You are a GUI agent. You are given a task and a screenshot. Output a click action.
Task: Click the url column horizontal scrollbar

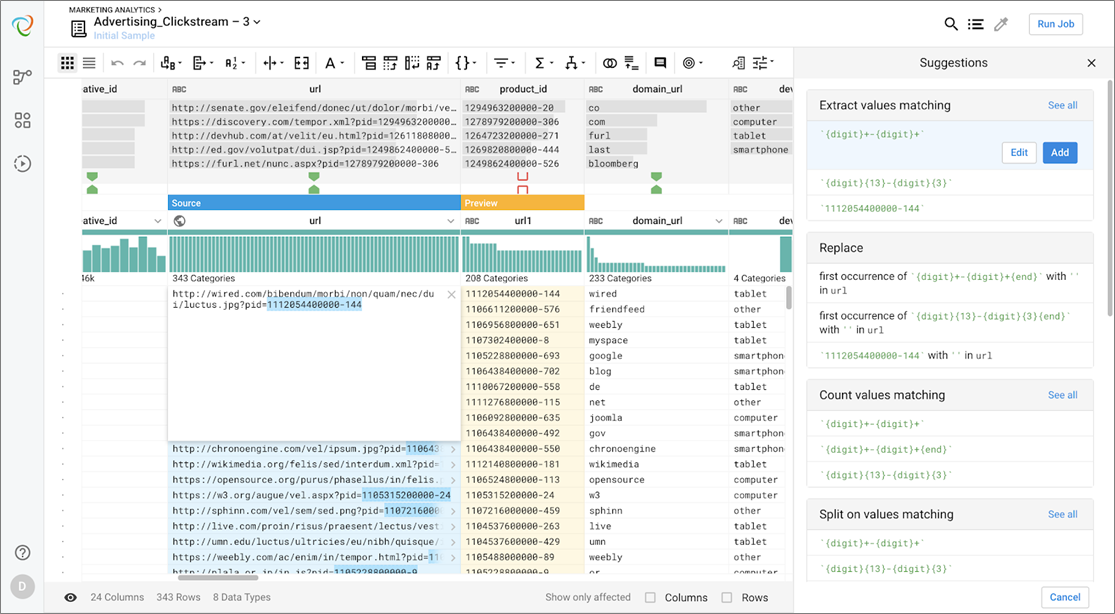(218, 578)
